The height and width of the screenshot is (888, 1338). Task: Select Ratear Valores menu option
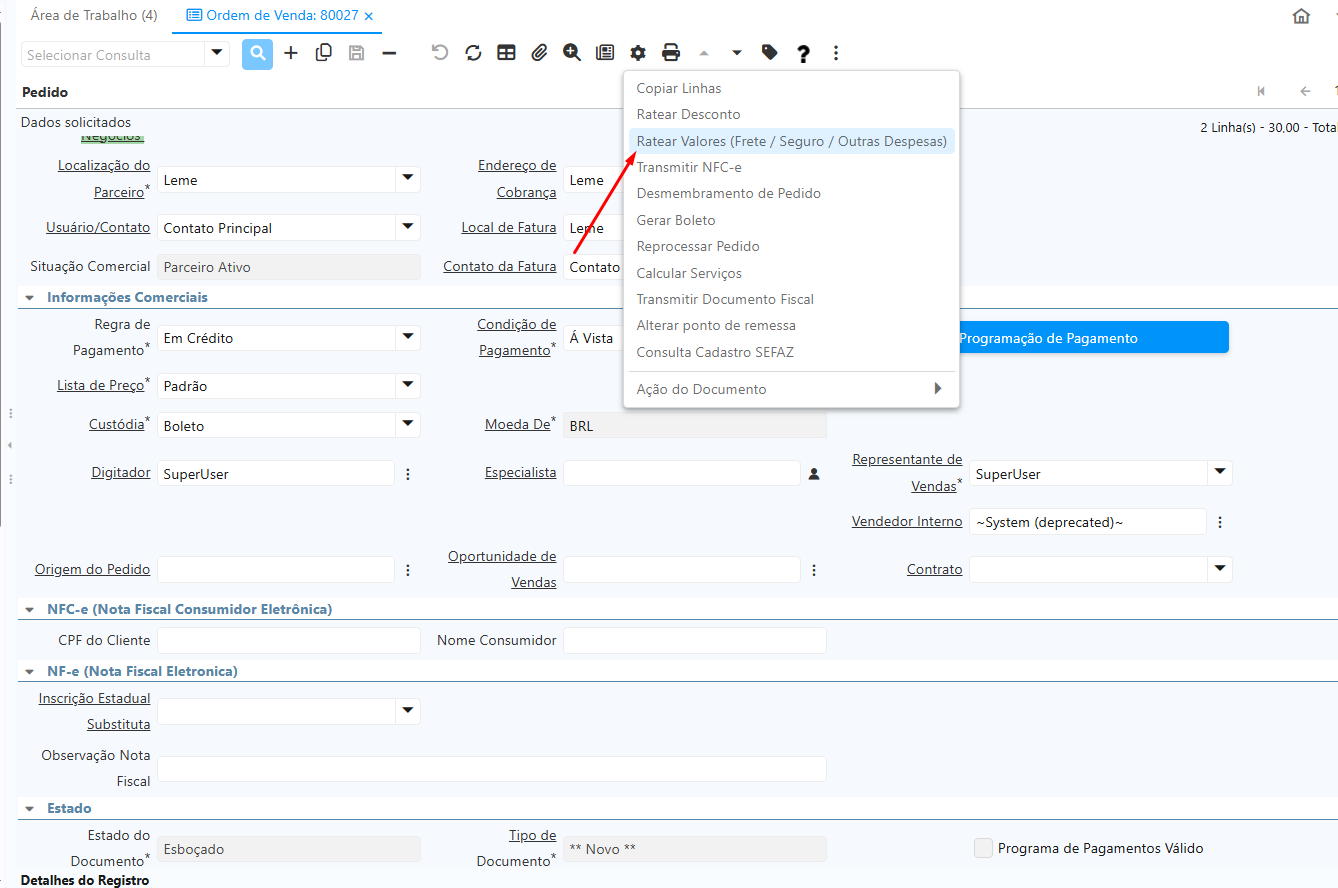tap(791, 141)
